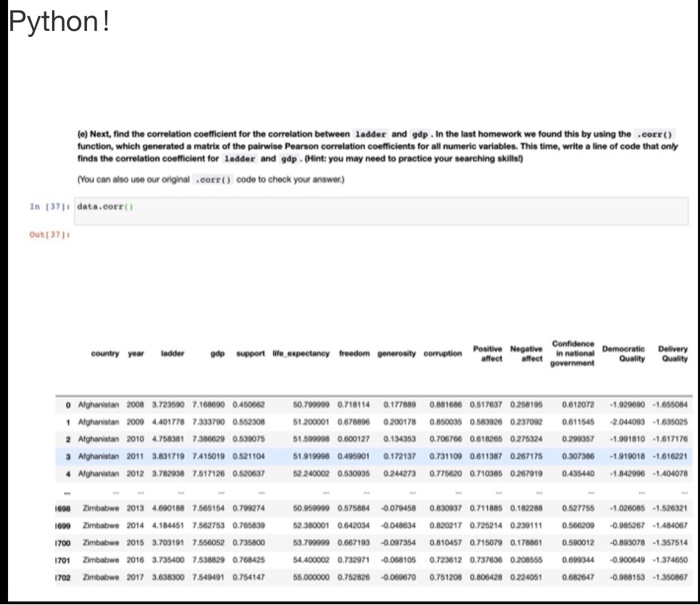Click Positive affect value 0.583926
This screenshot has height=605, width=700.
[486, 422]
